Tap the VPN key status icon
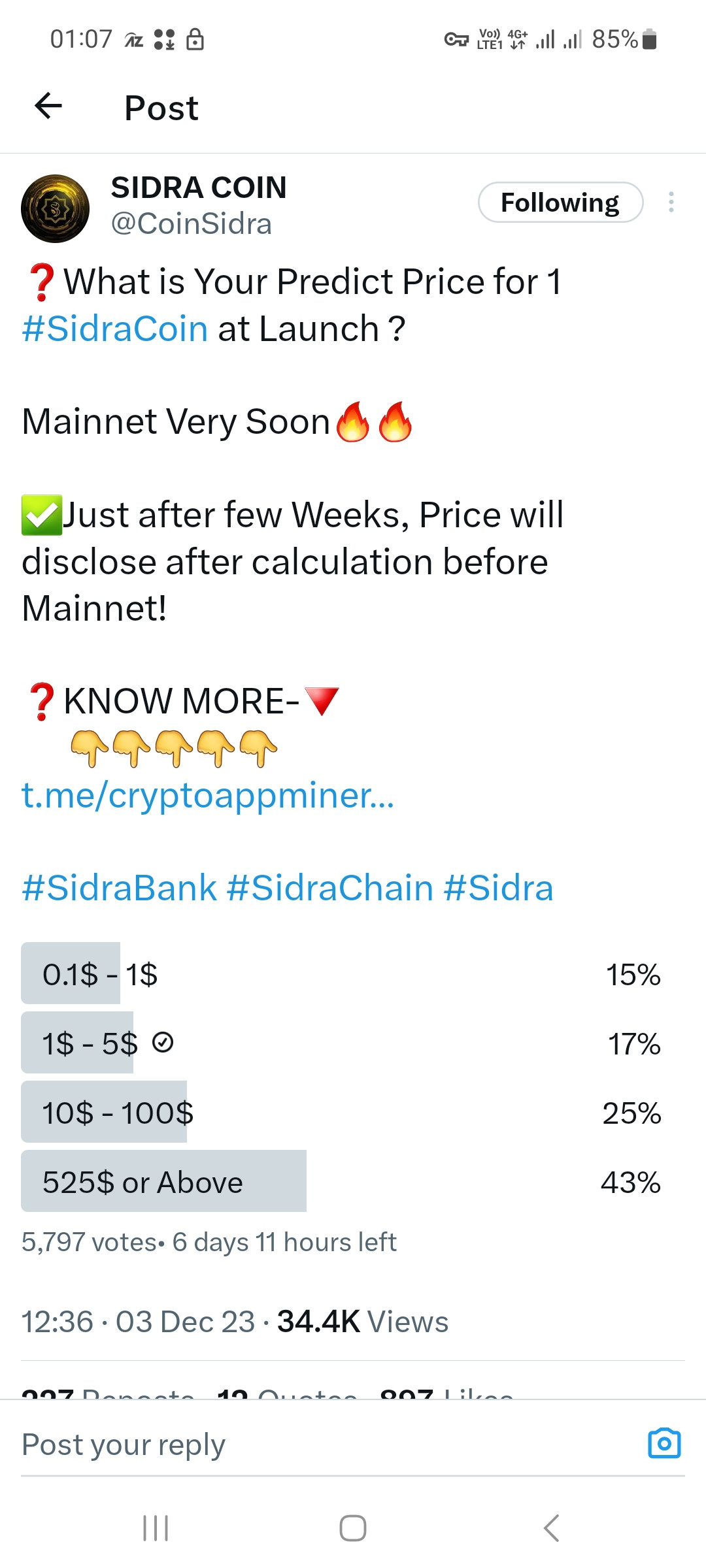The height and width of the screenshot is (1568, 706). pyautogui.click(x=456, y=40)
